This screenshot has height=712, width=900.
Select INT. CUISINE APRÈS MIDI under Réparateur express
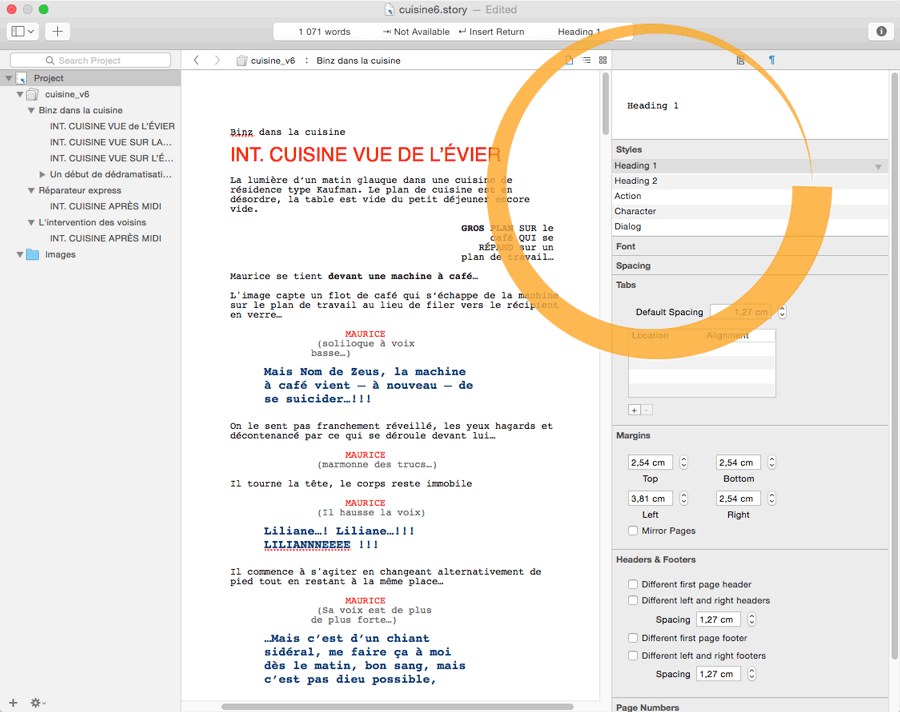(x=105, y=206)
